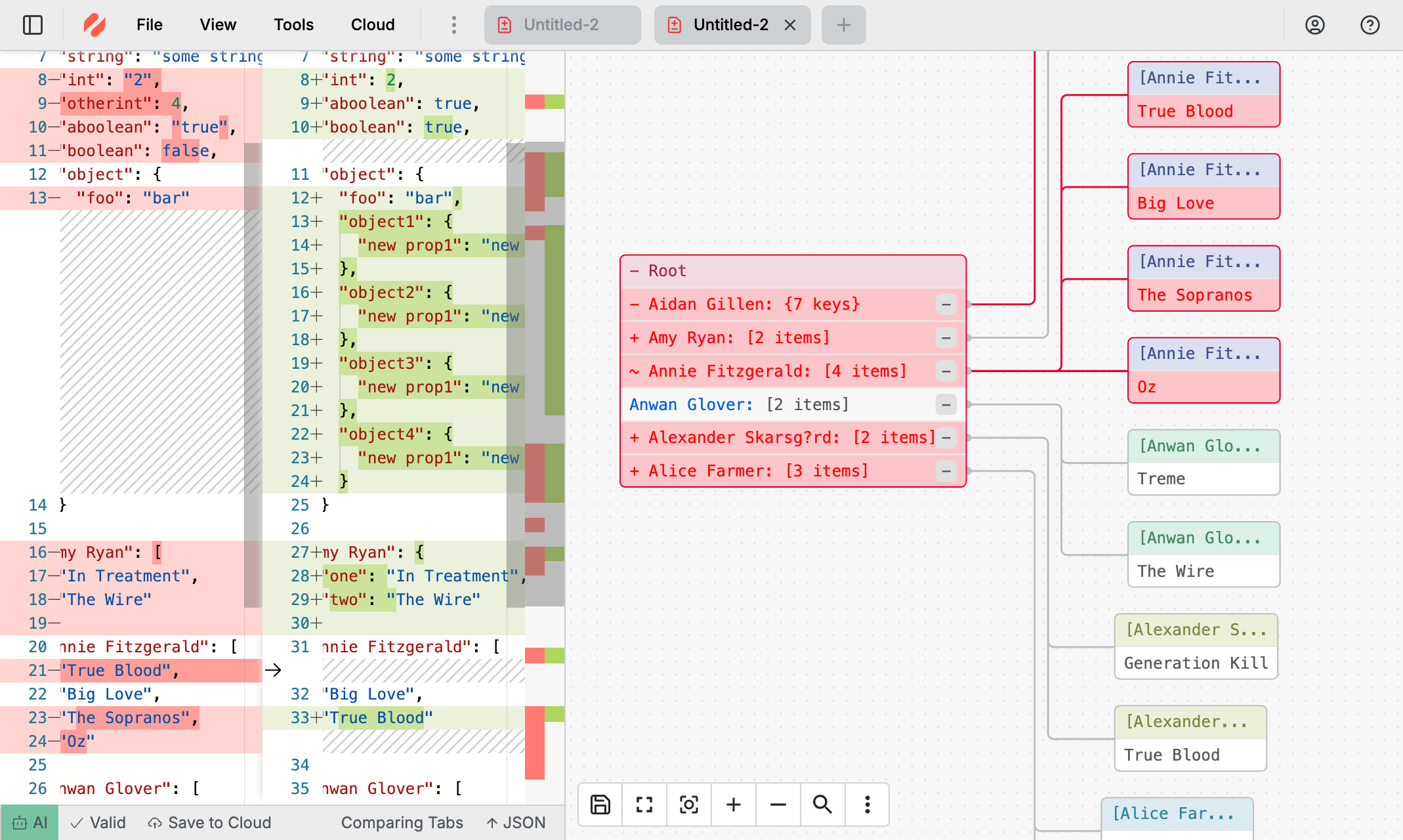
Task: Click the Alice Far... node header
Action: 1177,814
